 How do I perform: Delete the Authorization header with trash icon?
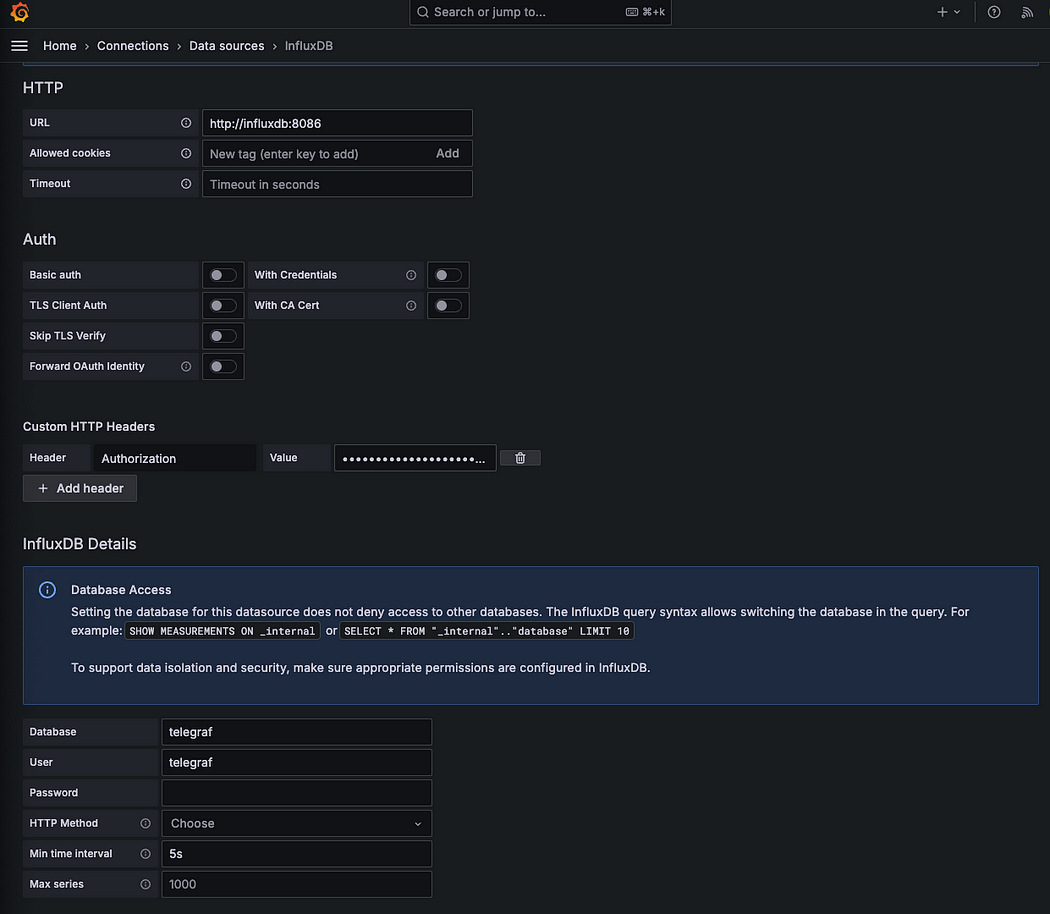click(520, 458)
